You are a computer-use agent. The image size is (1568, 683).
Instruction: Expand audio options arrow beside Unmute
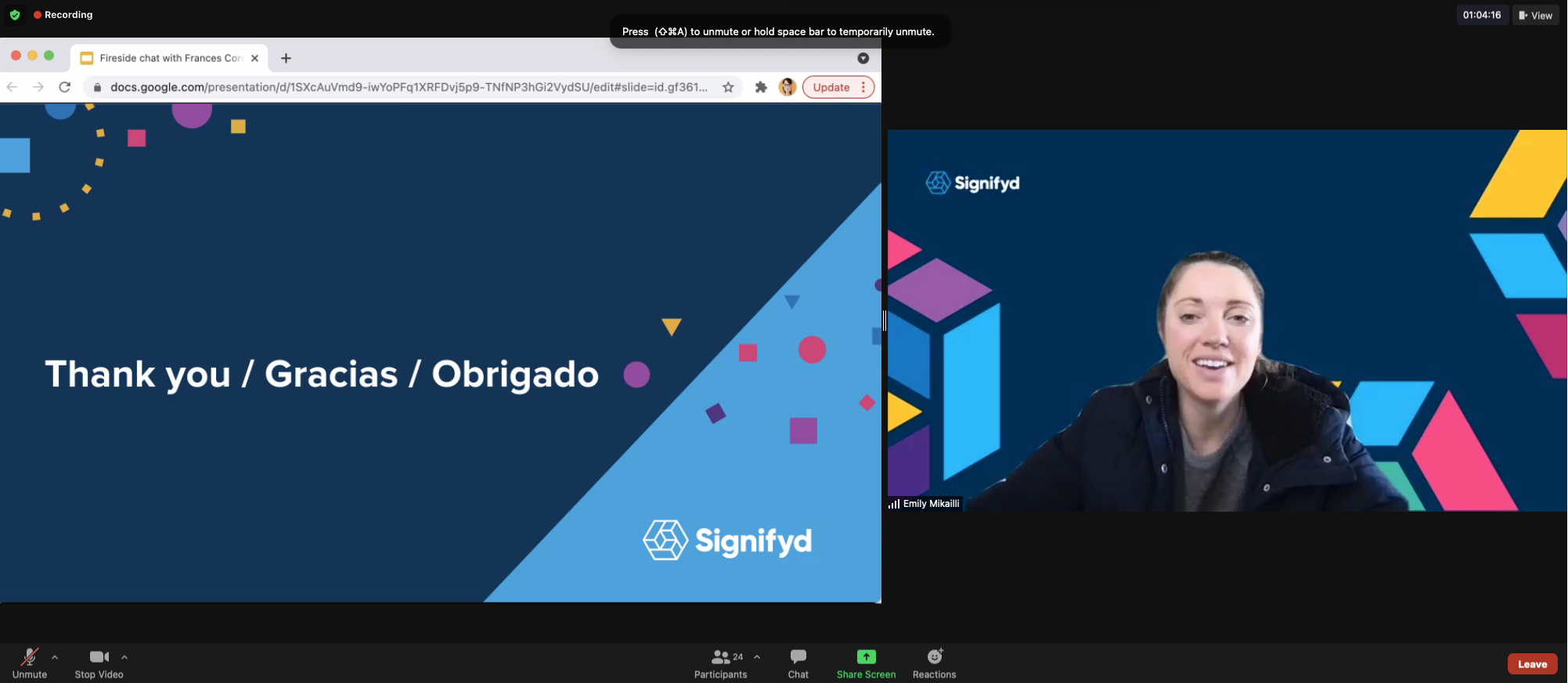(x=55, y=657)
